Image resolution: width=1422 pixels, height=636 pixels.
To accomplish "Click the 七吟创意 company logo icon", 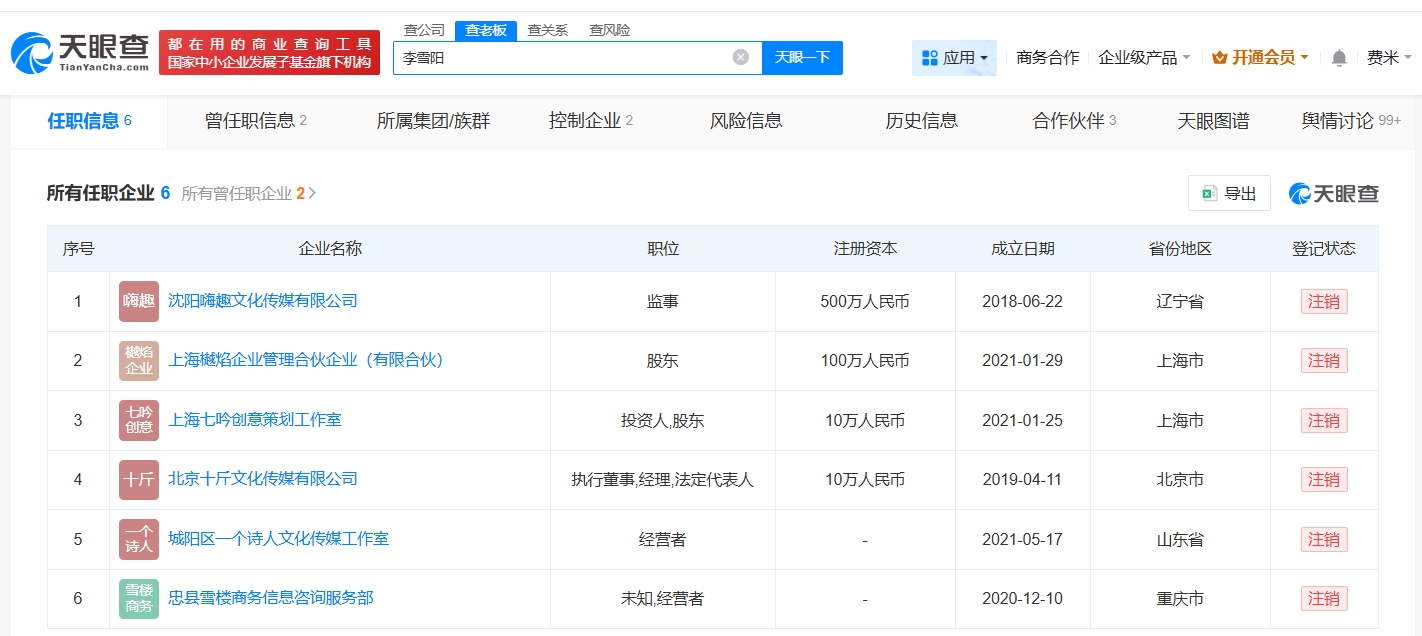I will pyautogui.click(x=138, y=420).
